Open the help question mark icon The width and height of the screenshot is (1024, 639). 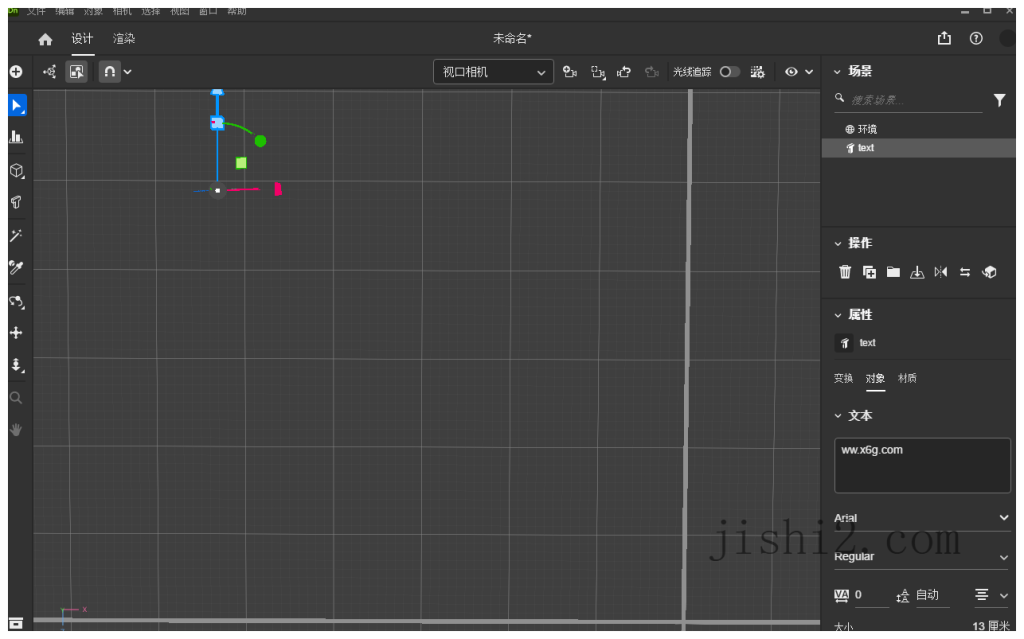(976, 39)
